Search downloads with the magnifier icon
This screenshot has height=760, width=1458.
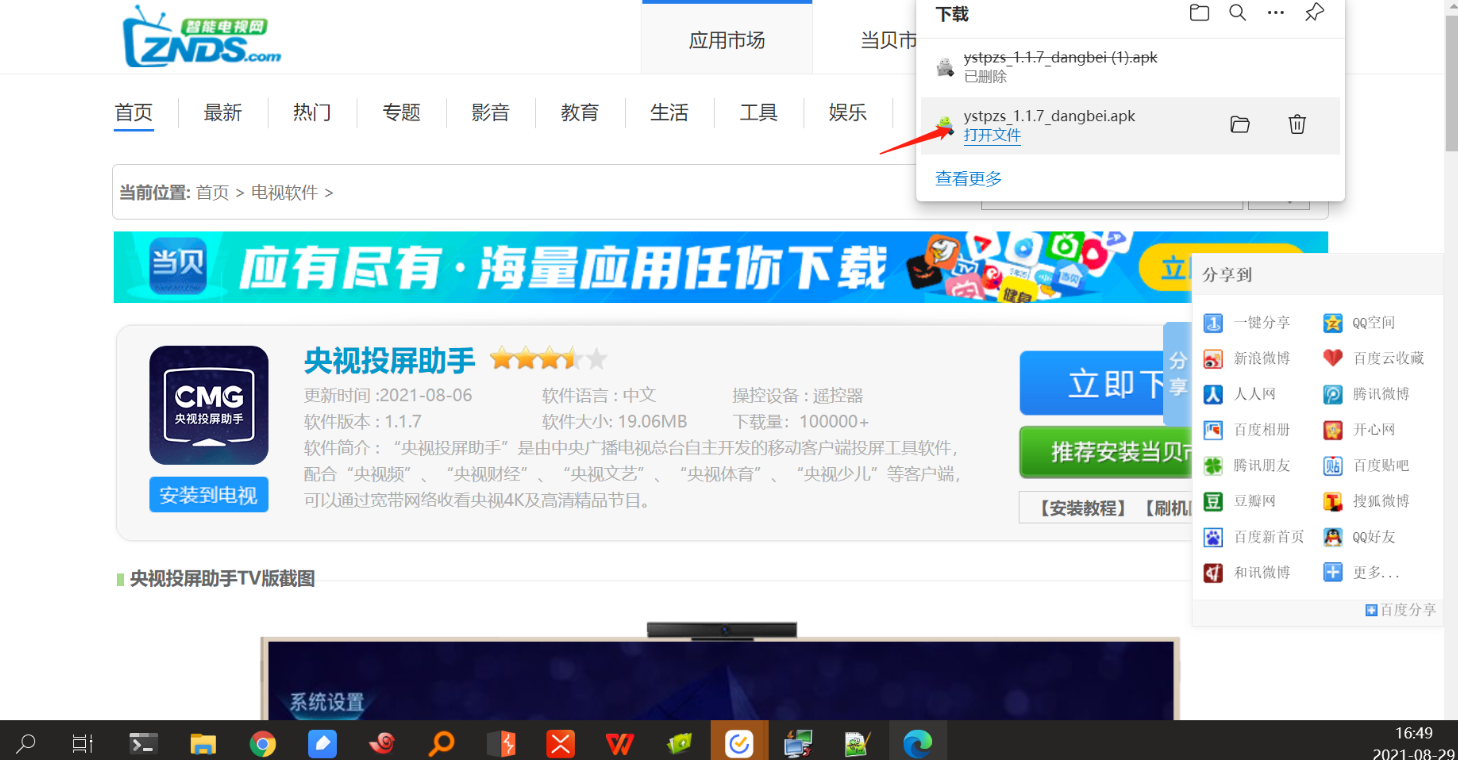click(x=1237, y=13)
